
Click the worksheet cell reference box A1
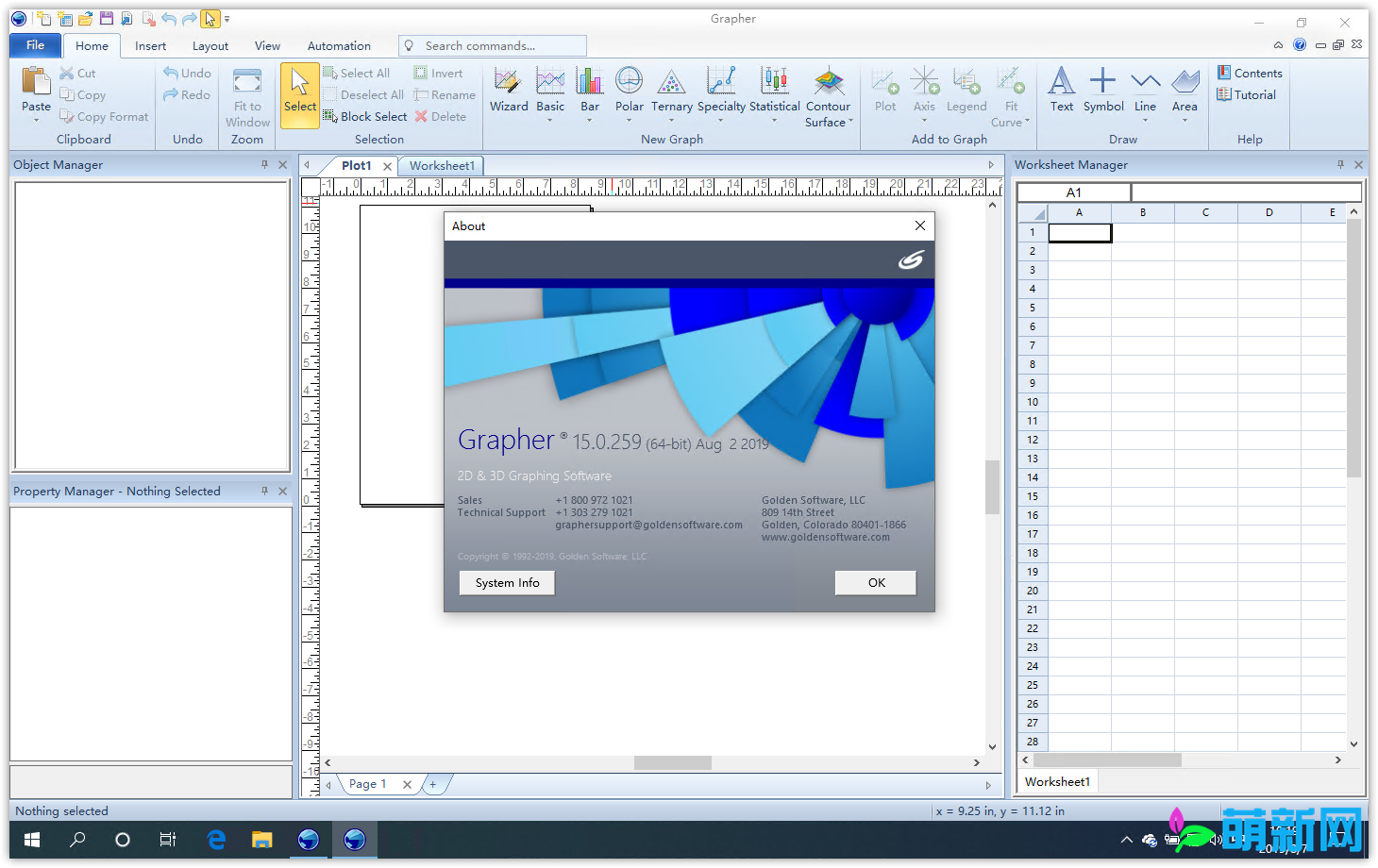pos(1074,192)
